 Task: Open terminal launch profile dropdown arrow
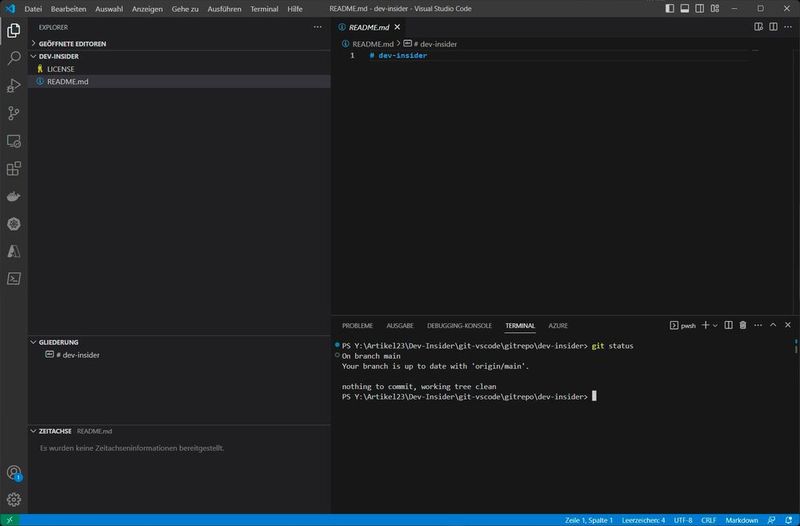click(715, 325)
